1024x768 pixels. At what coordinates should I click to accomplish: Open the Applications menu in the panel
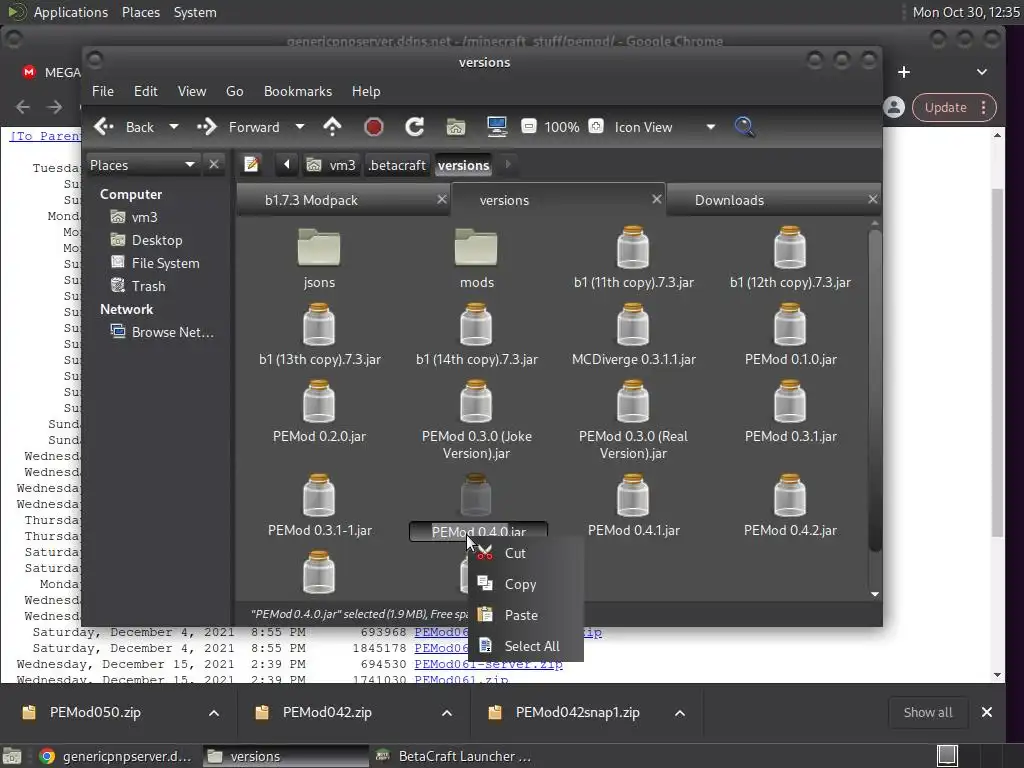tap(71, 12)
